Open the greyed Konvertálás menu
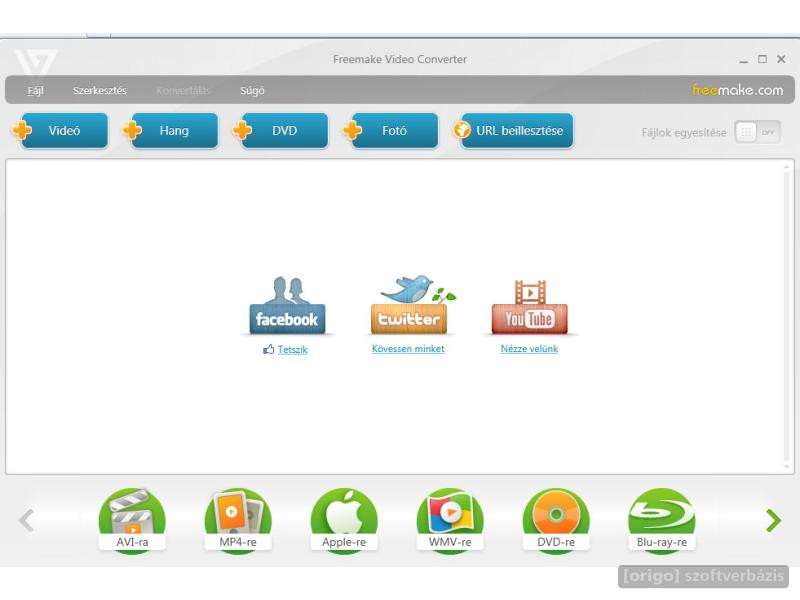This screenshot has height=600, width=800. [x=183, y=90]
